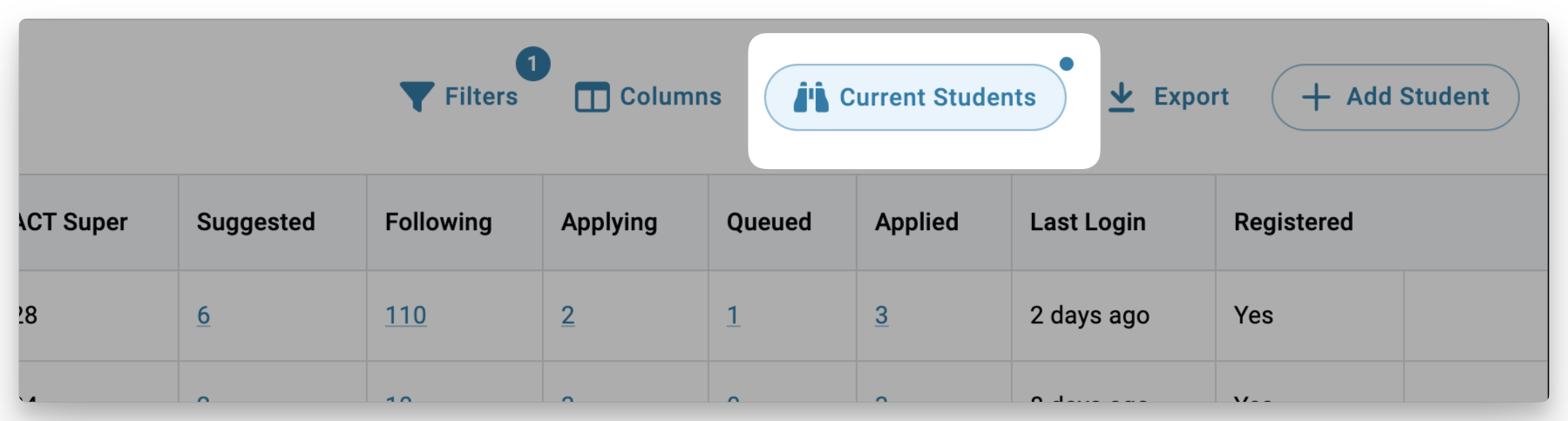Open the Applied count link 3
The height and width of the screenshot is (421, 1568).
(881, 316)
